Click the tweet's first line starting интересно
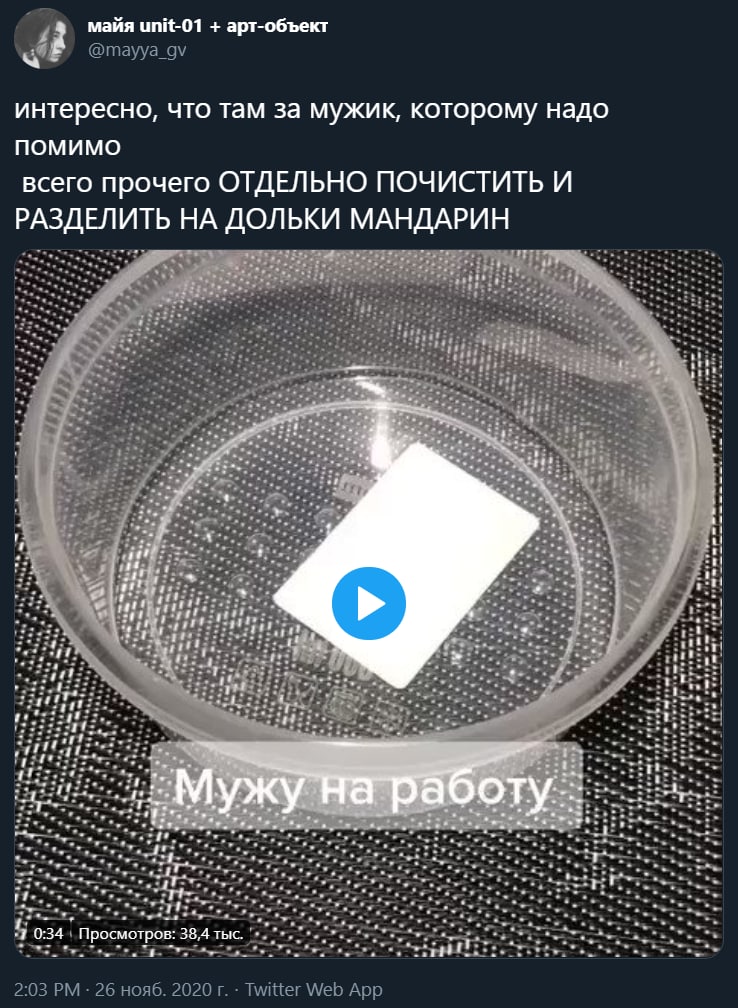The image size is (738, 1008). click(x=311, y=109)
